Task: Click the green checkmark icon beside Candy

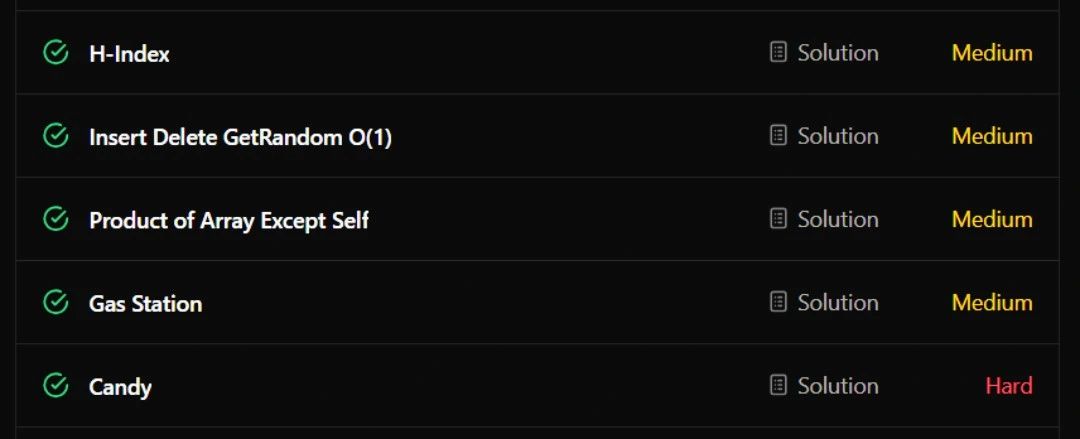Action: point(56,385)
